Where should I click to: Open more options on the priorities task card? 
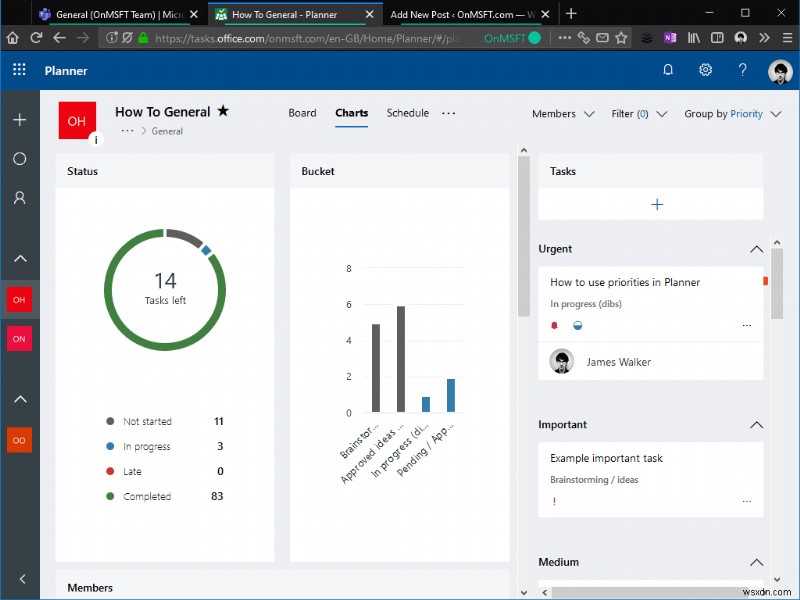(x=746, y=325)
